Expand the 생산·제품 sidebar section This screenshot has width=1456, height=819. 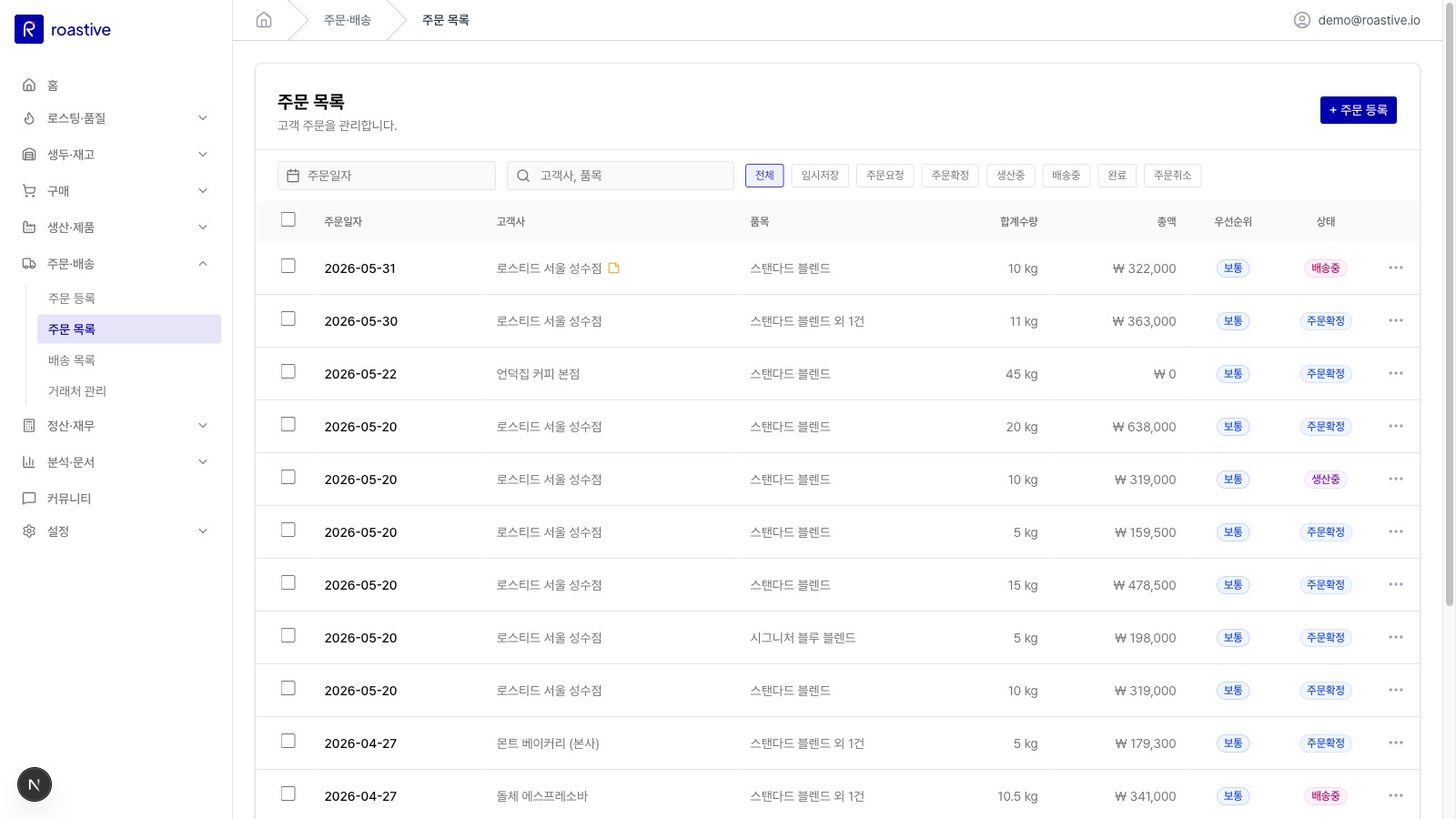pyautogui.click(x=116, y=227)
